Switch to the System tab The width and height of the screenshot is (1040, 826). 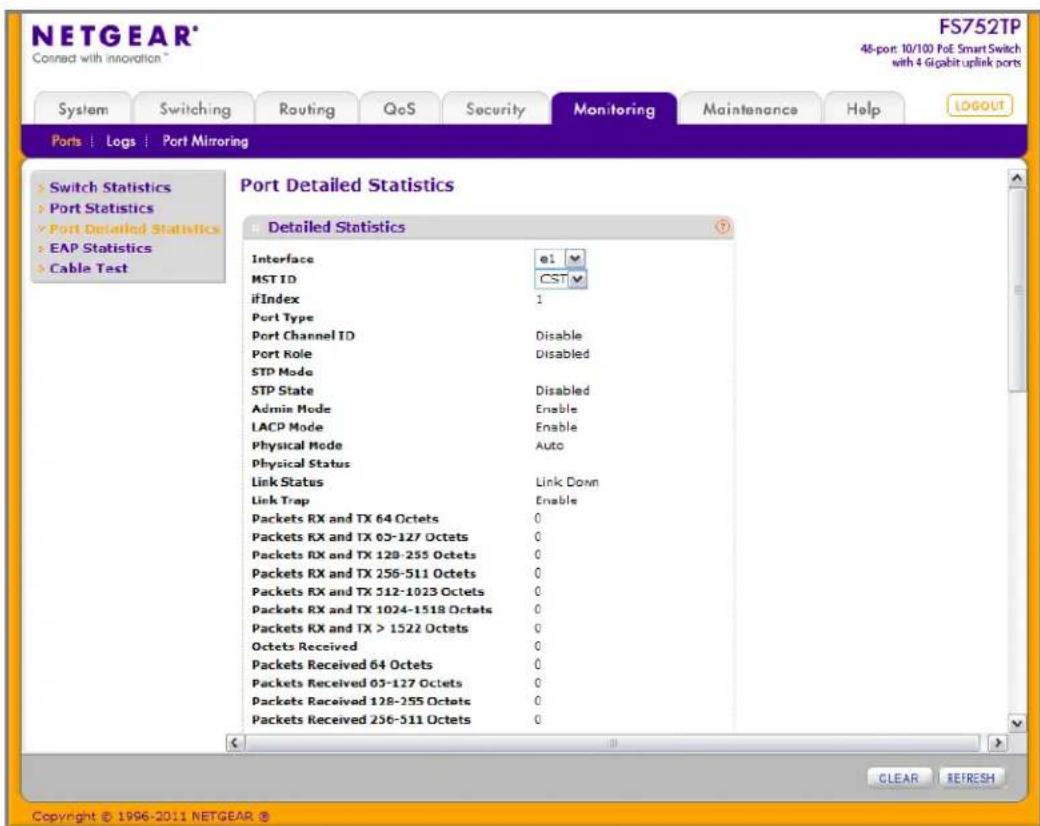coord(83,109)
